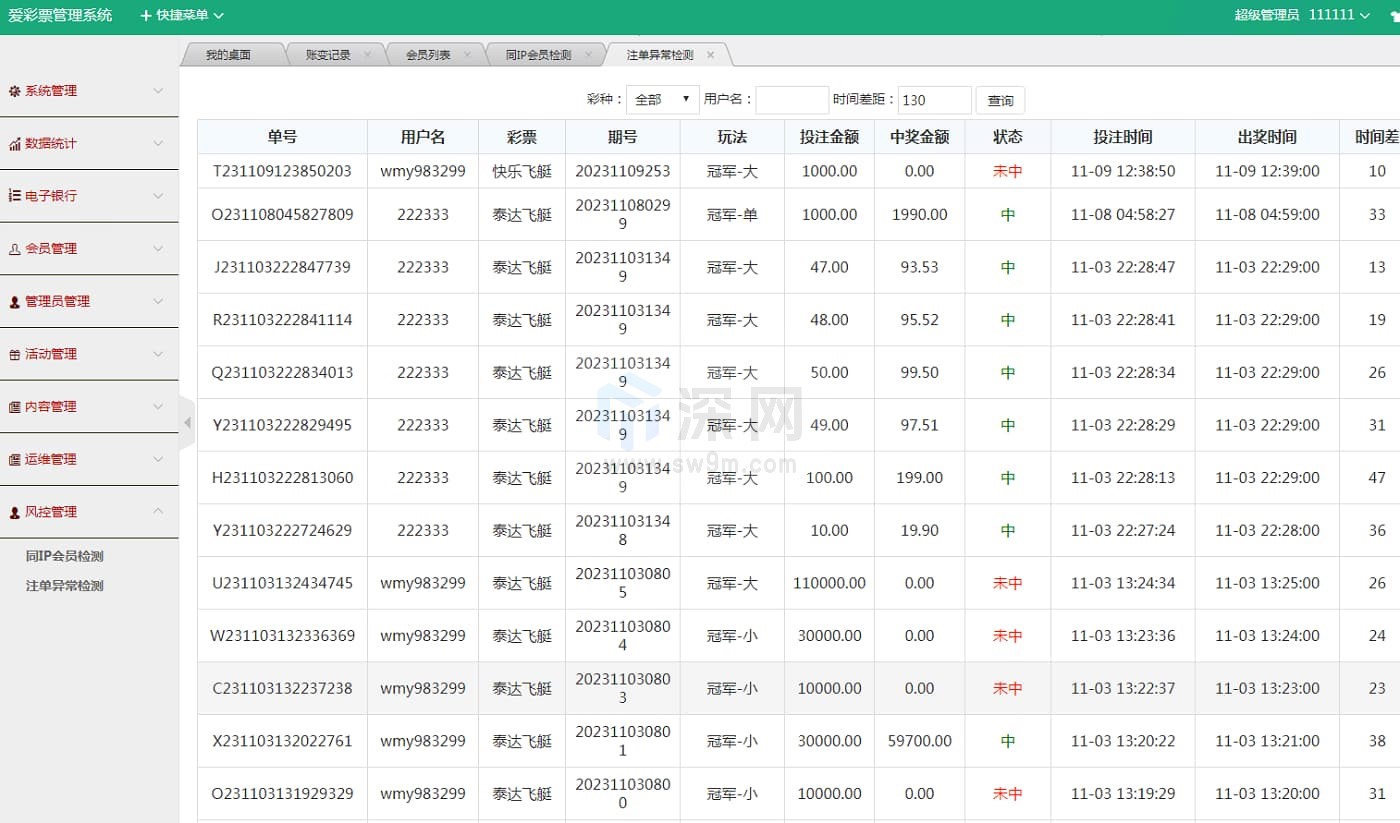Click the 电子银行 list icon
The image size is (1400, 823).
coord(14,196)
